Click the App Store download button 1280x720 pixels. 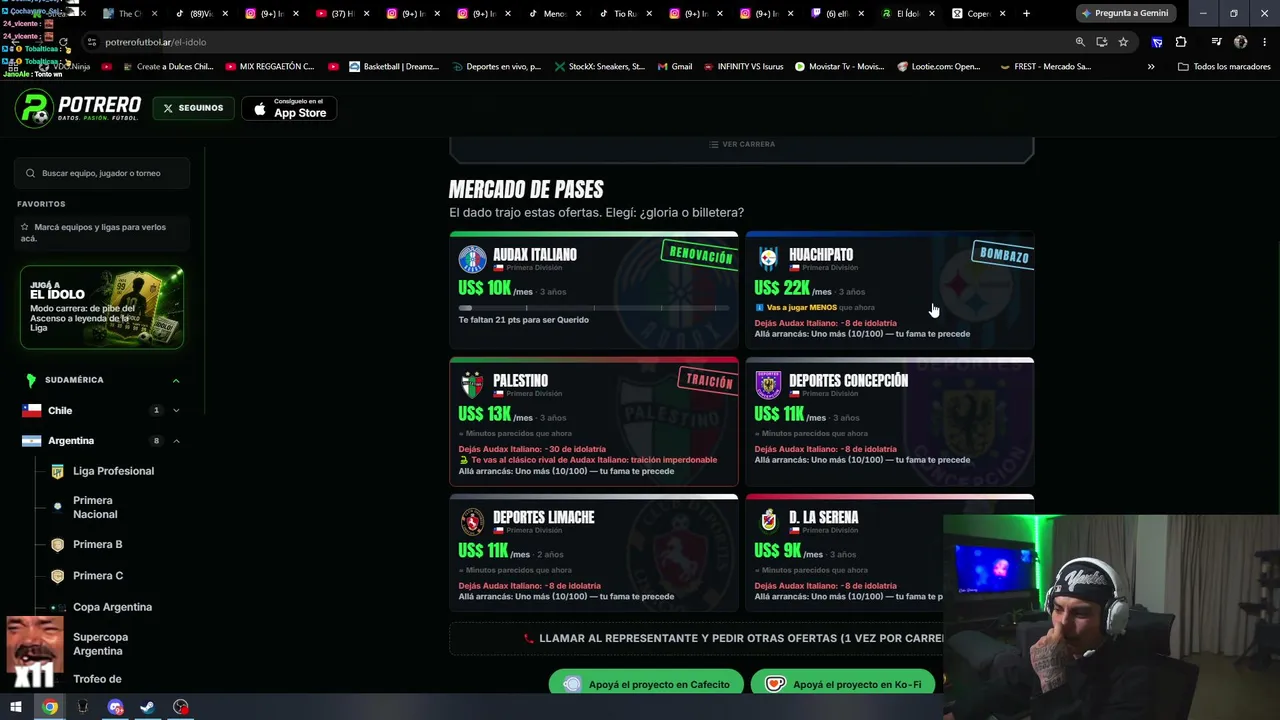[290, 109]
